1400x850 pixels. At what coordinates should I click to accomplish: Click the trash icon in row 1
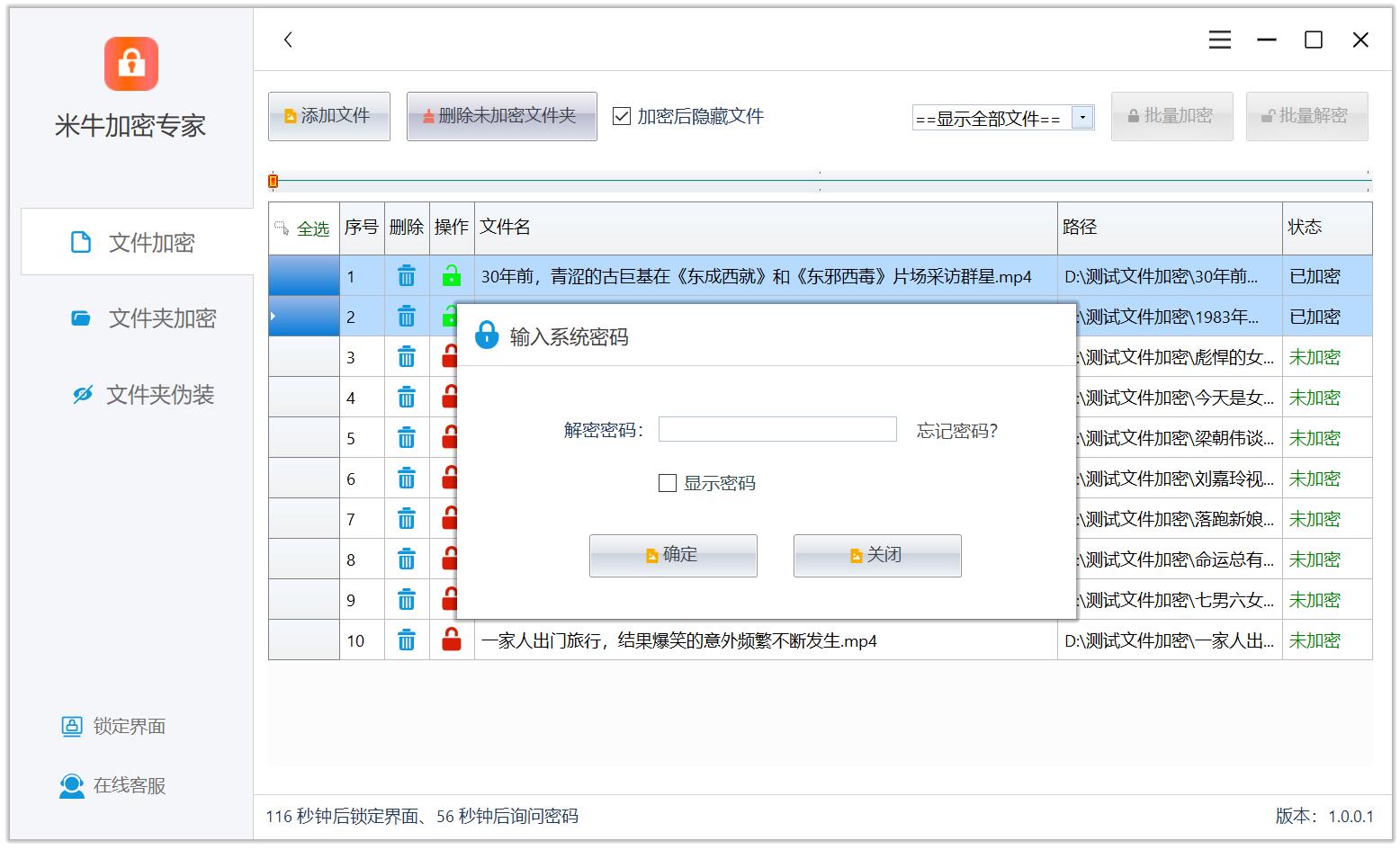[407, 276]
